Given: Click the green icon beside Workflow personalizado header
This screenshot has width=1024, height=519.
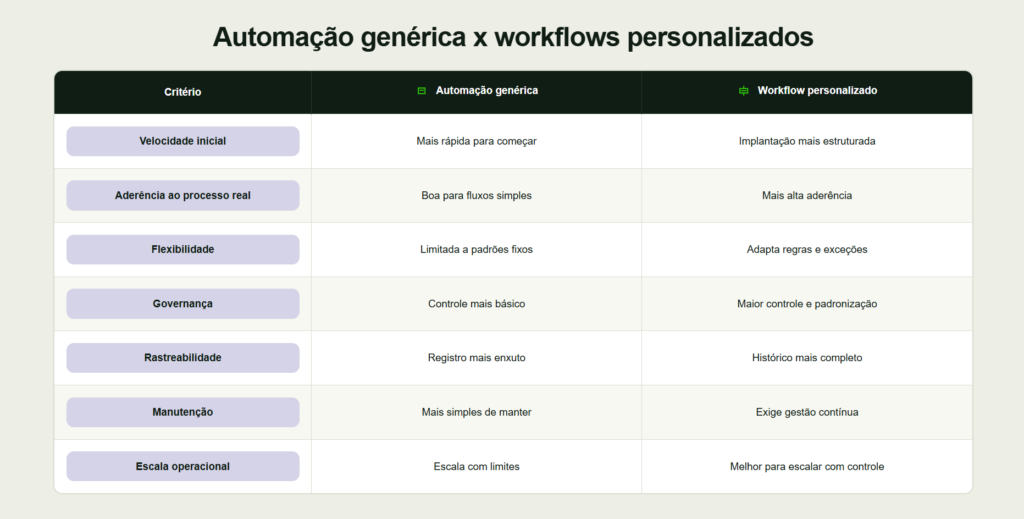Looking at the screenshot, I should click(743, 91).
